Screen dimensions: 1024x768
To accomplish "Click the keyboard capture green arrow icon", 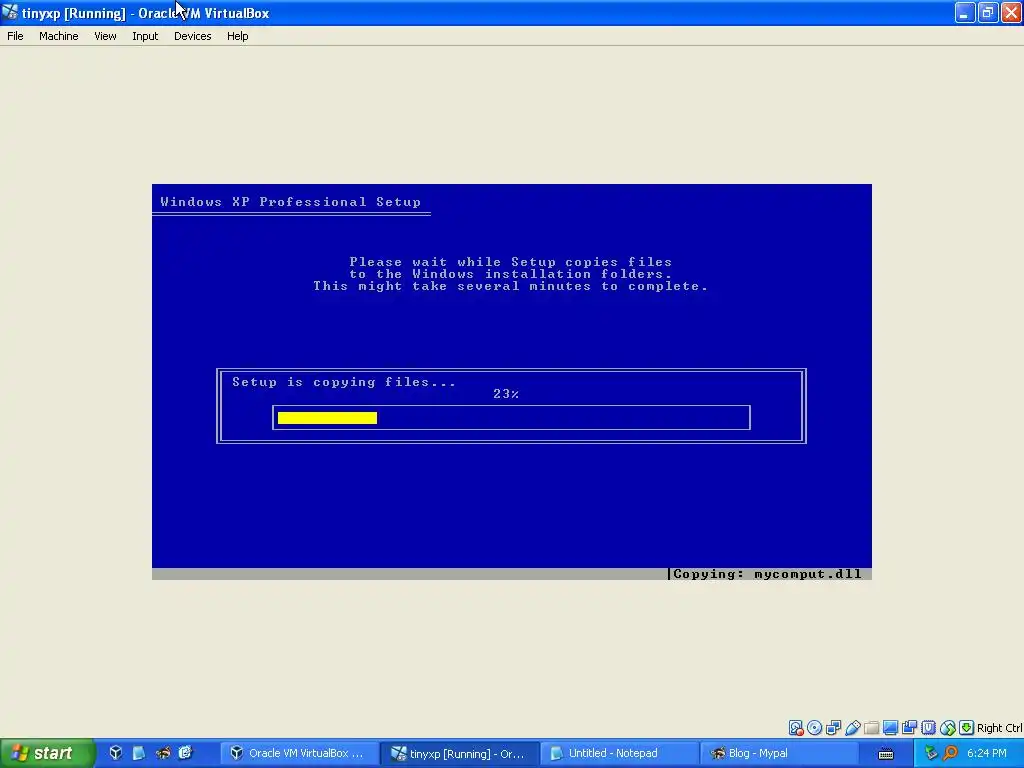I will (967, 728).
